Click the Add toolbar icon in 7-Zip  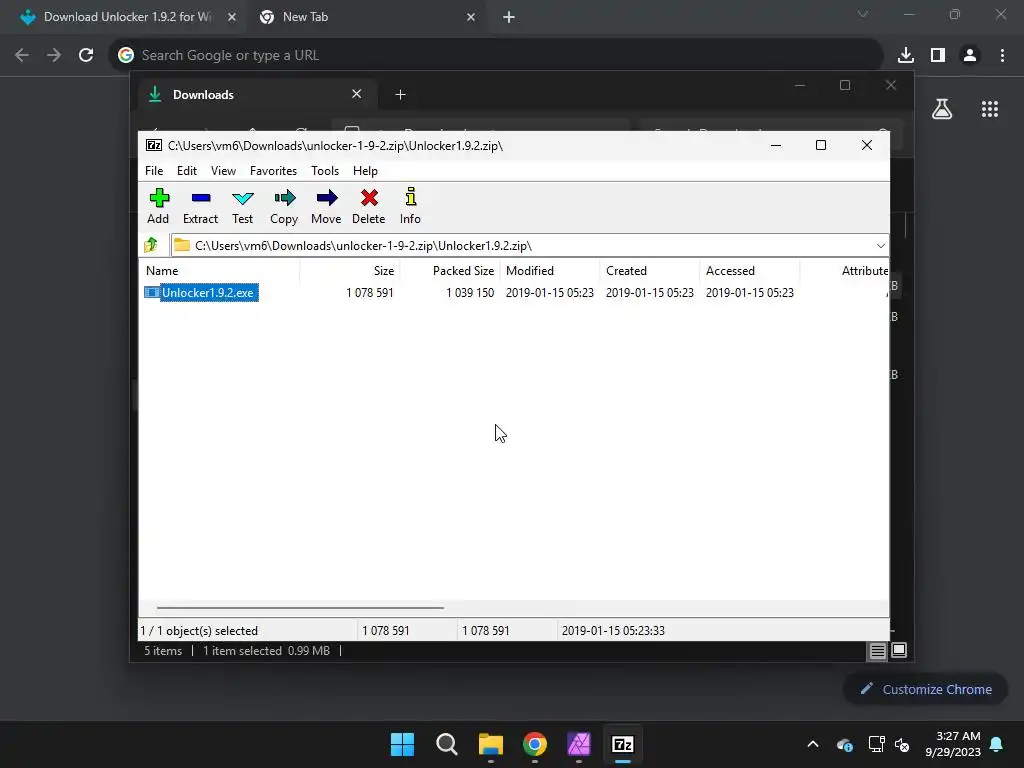tap(159, 206)
